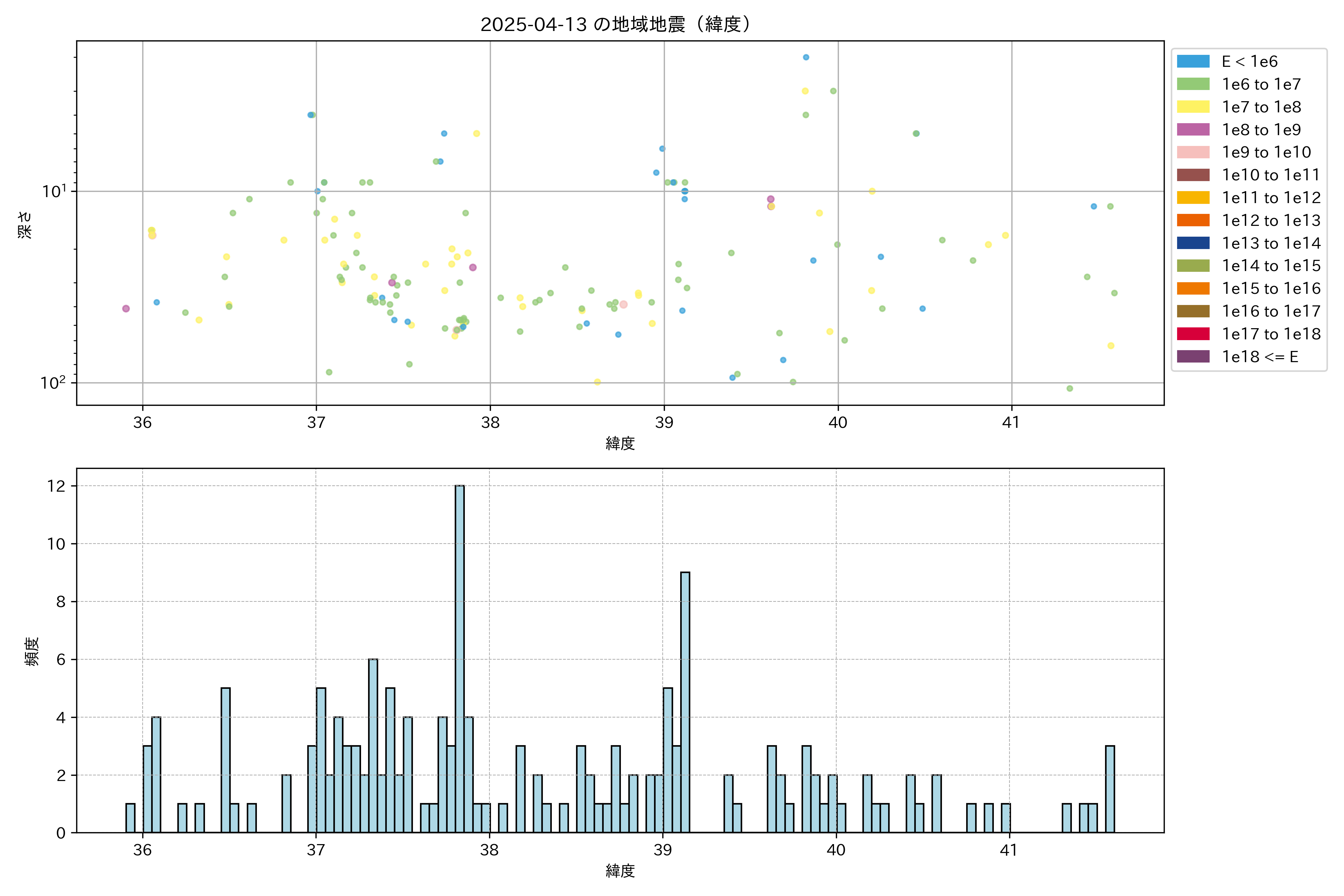Click the '1e18 <= E' legend label
The image size is (1344, 896).
[1260, 357]
